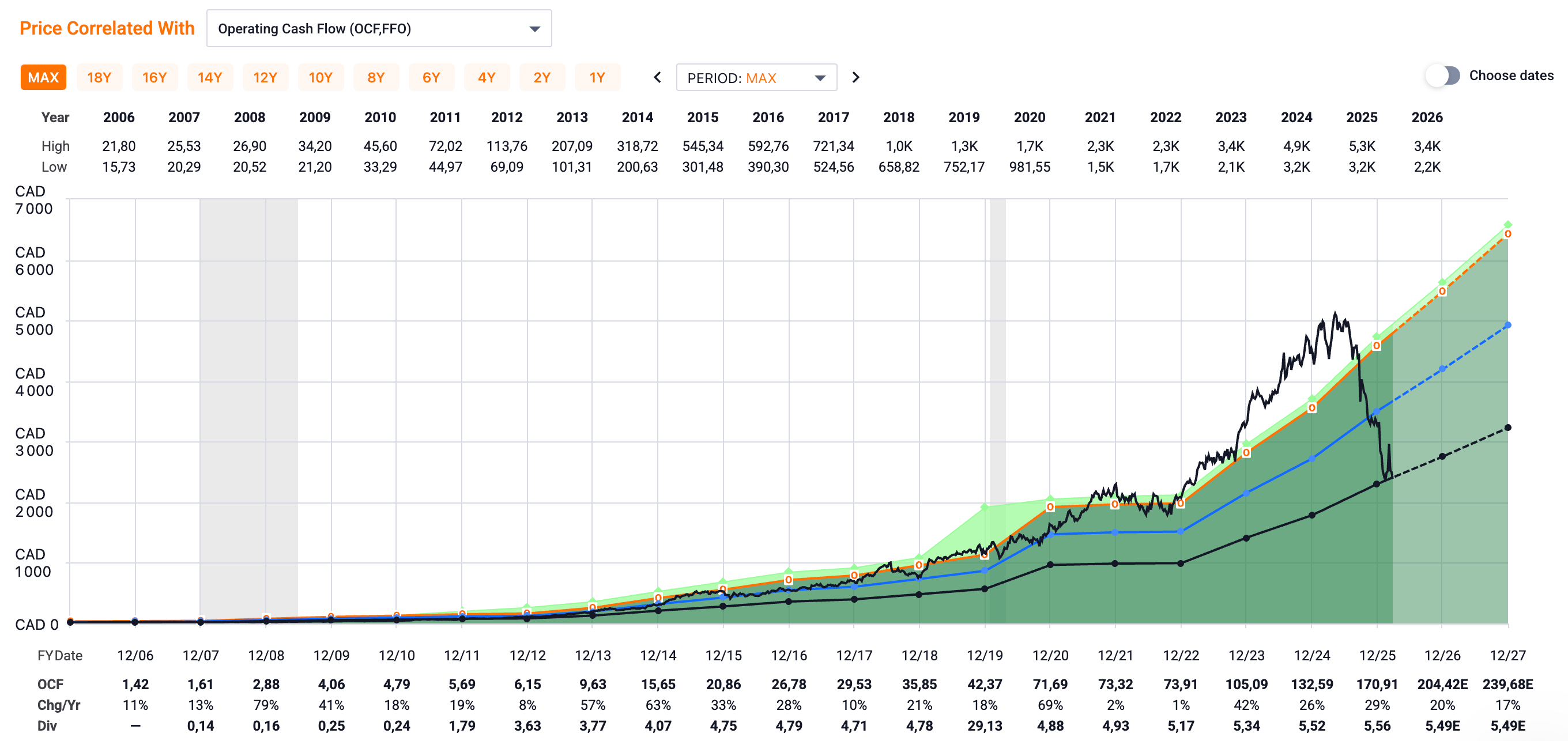This screenshot has height=741, width=1568.
Task: Select the 2Y range button
Action: pyautogui.click(x=542, y=78)
